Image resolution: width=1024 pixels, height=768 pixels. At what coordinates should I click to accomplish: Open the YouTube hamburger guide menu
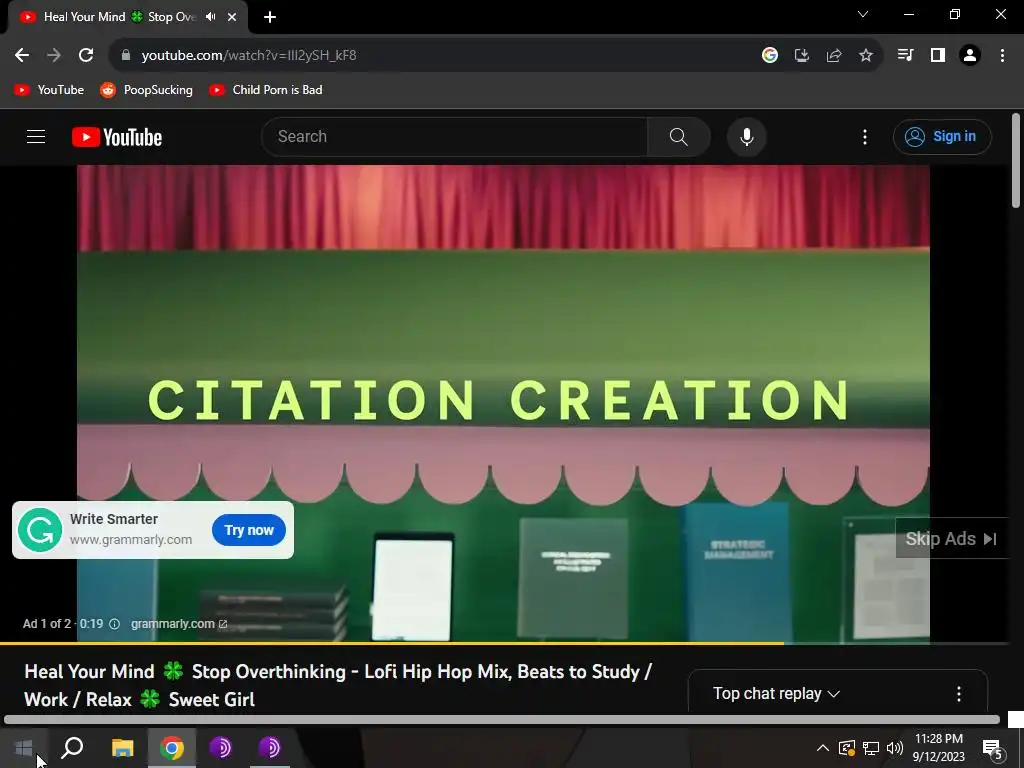tap(36, 136)
